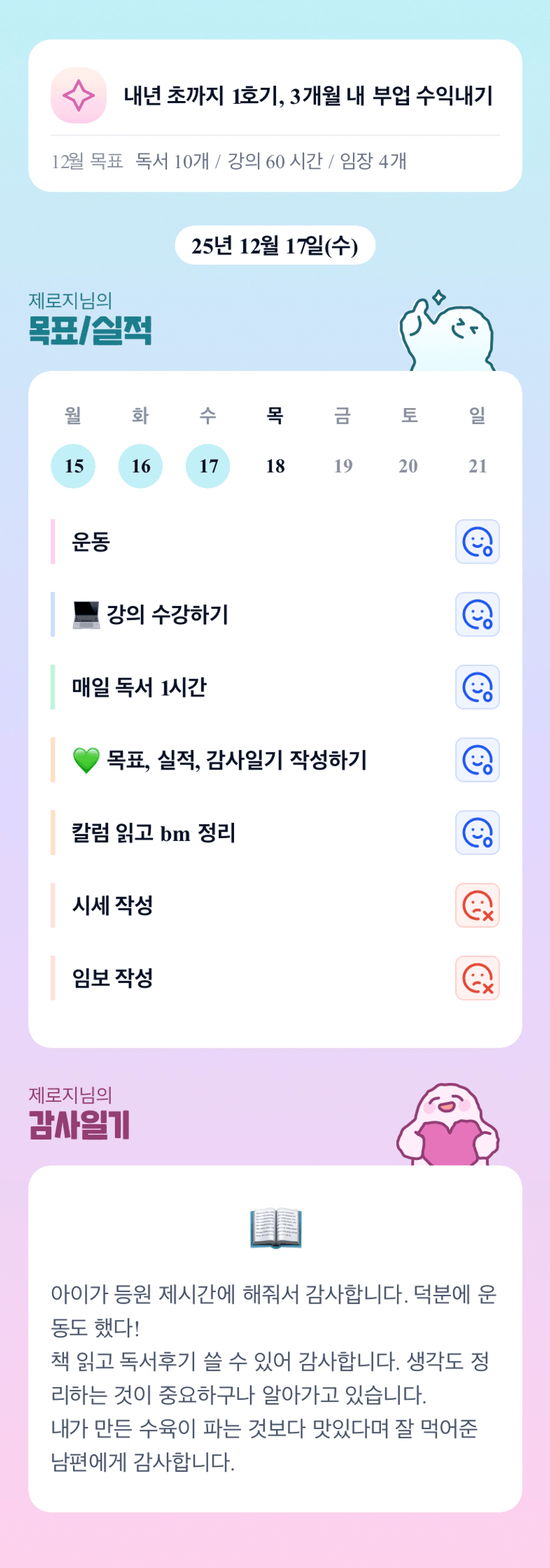The image size is (550, 1568).
Task: Toggle the status face for 칼럼 읽고 bm 정리
Action: coord(477,833)
